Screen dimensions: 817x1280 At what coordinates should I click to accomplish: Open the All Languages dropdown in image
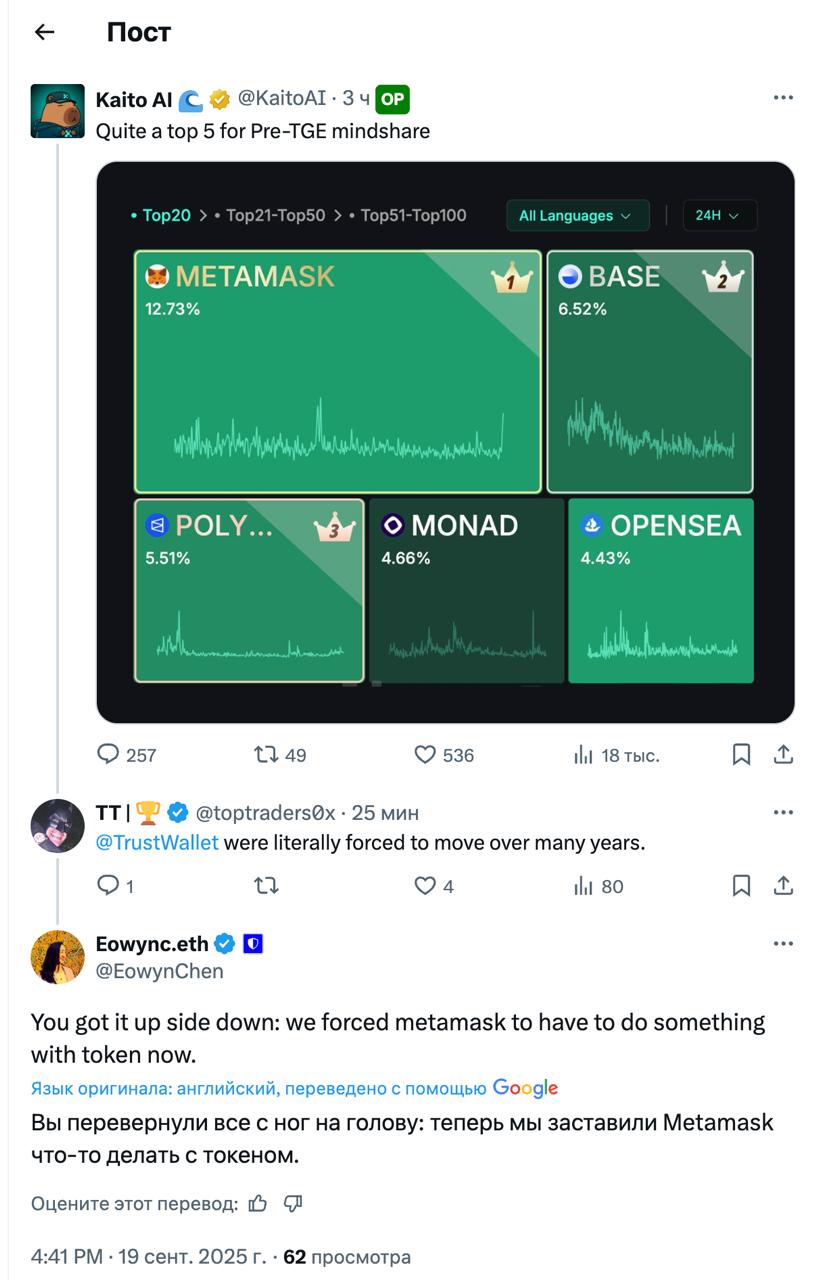tap(577, 216)
